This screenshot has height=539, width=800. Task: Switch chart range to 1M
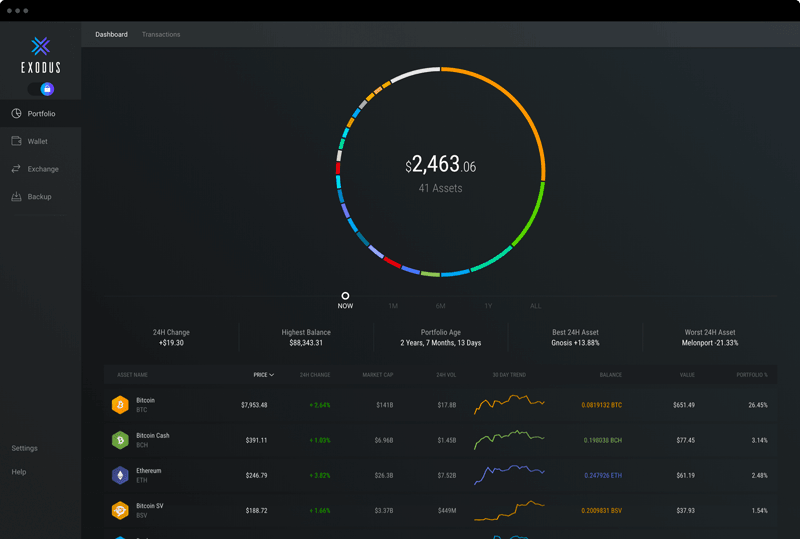(x=393, y=306)
